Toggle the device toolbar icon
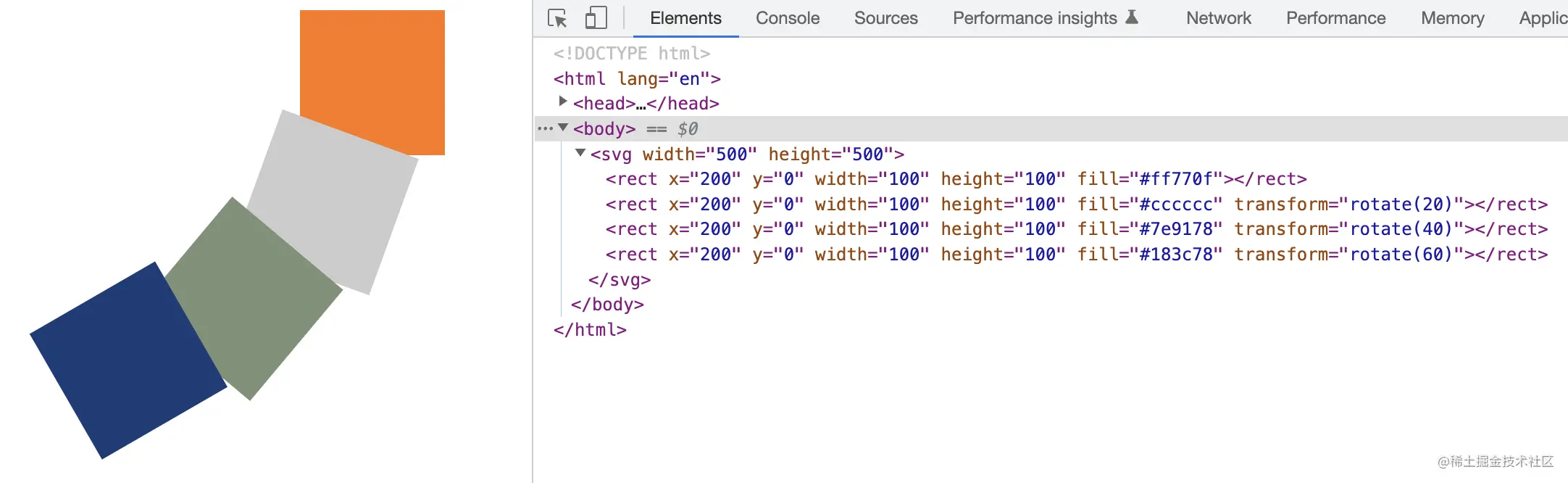This screenshot has width=1568, height=483. 596,18
